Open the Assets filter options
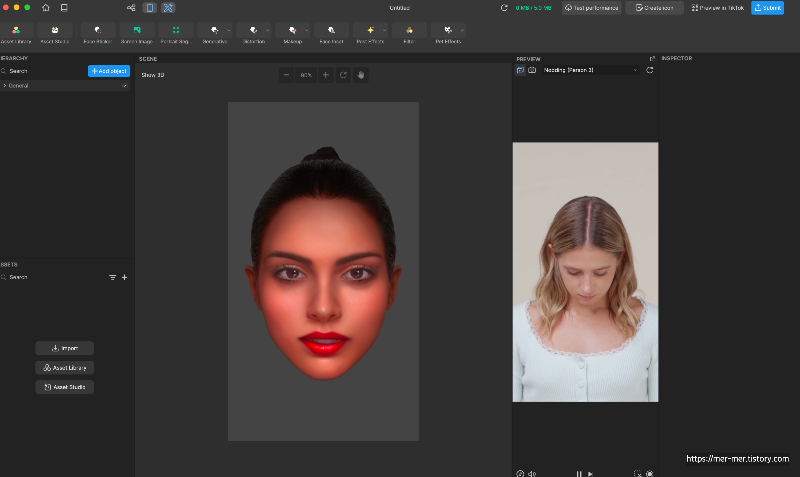The height and width of the screenshot is (477, 800). pos(112,278)
